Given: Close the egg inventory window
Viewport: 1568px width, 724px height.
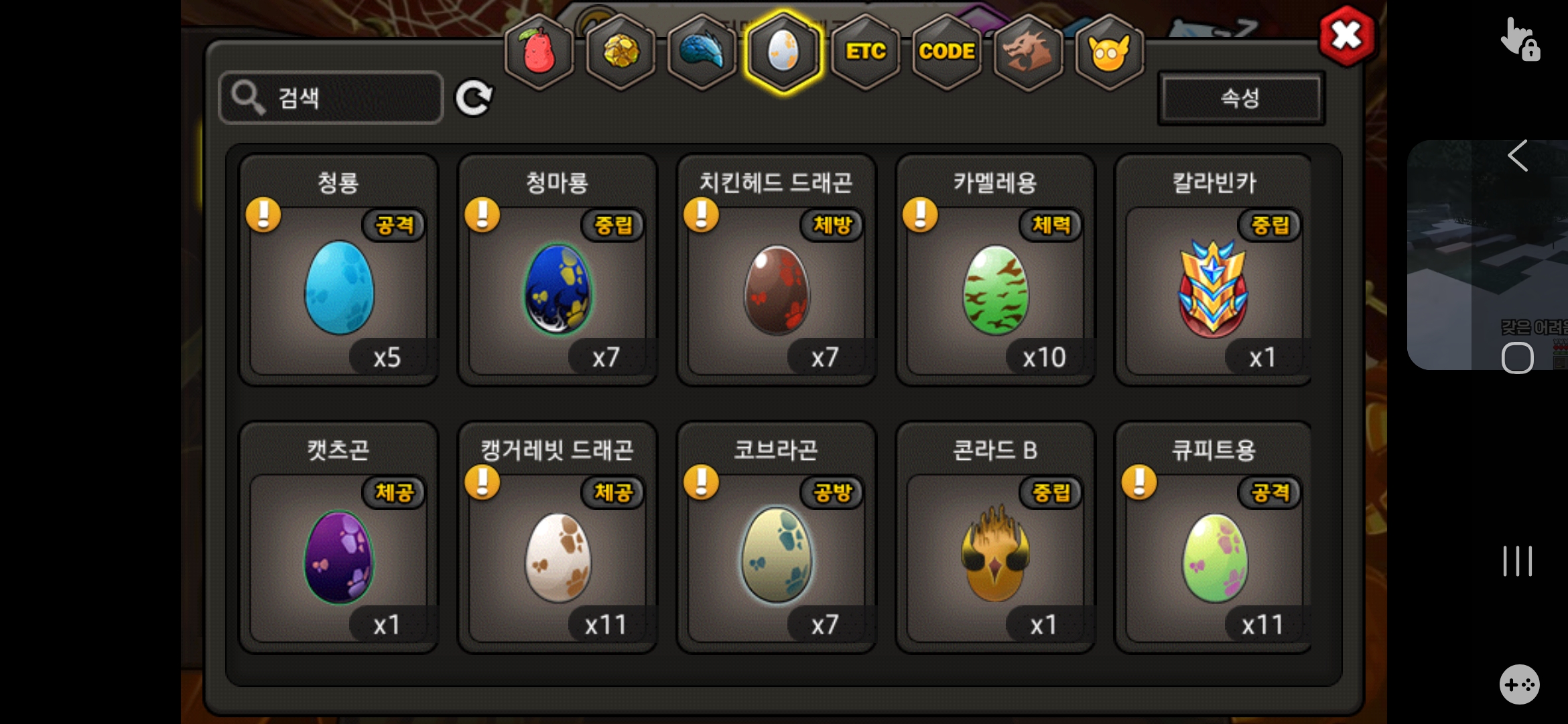Looking at the screenshot, I should pyautogui.click(x=1346, y=36).
